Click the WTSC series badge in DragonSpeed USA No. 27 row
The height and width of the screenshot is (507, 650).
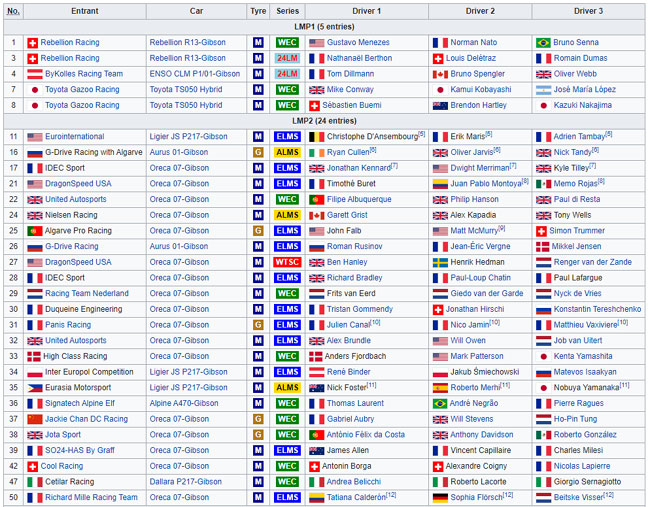pyautogui.click(x=287, y=262)
